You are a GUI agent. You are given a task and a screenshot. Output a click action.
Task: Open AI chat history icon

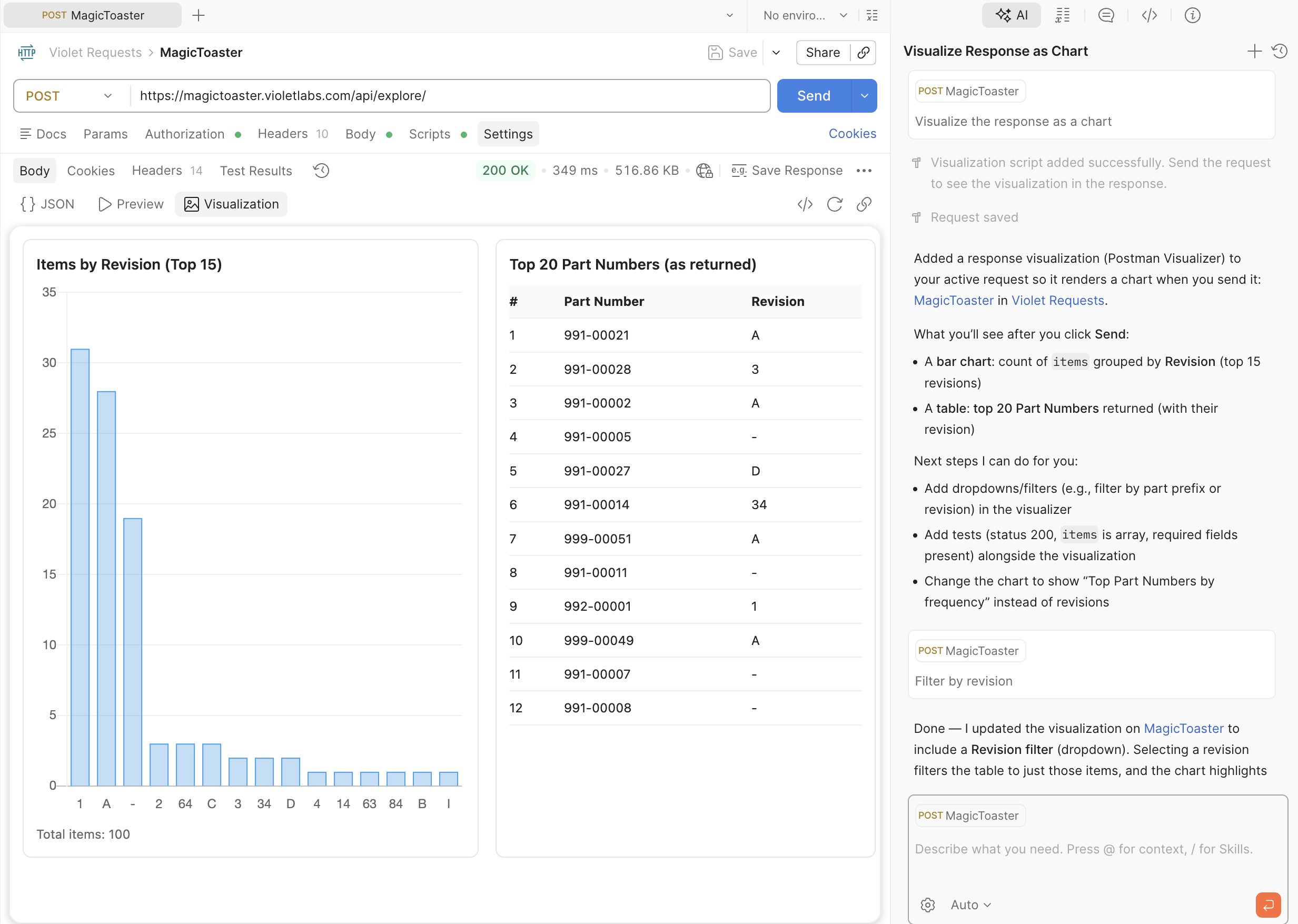pyautogui.click(x=1280, y=51)
